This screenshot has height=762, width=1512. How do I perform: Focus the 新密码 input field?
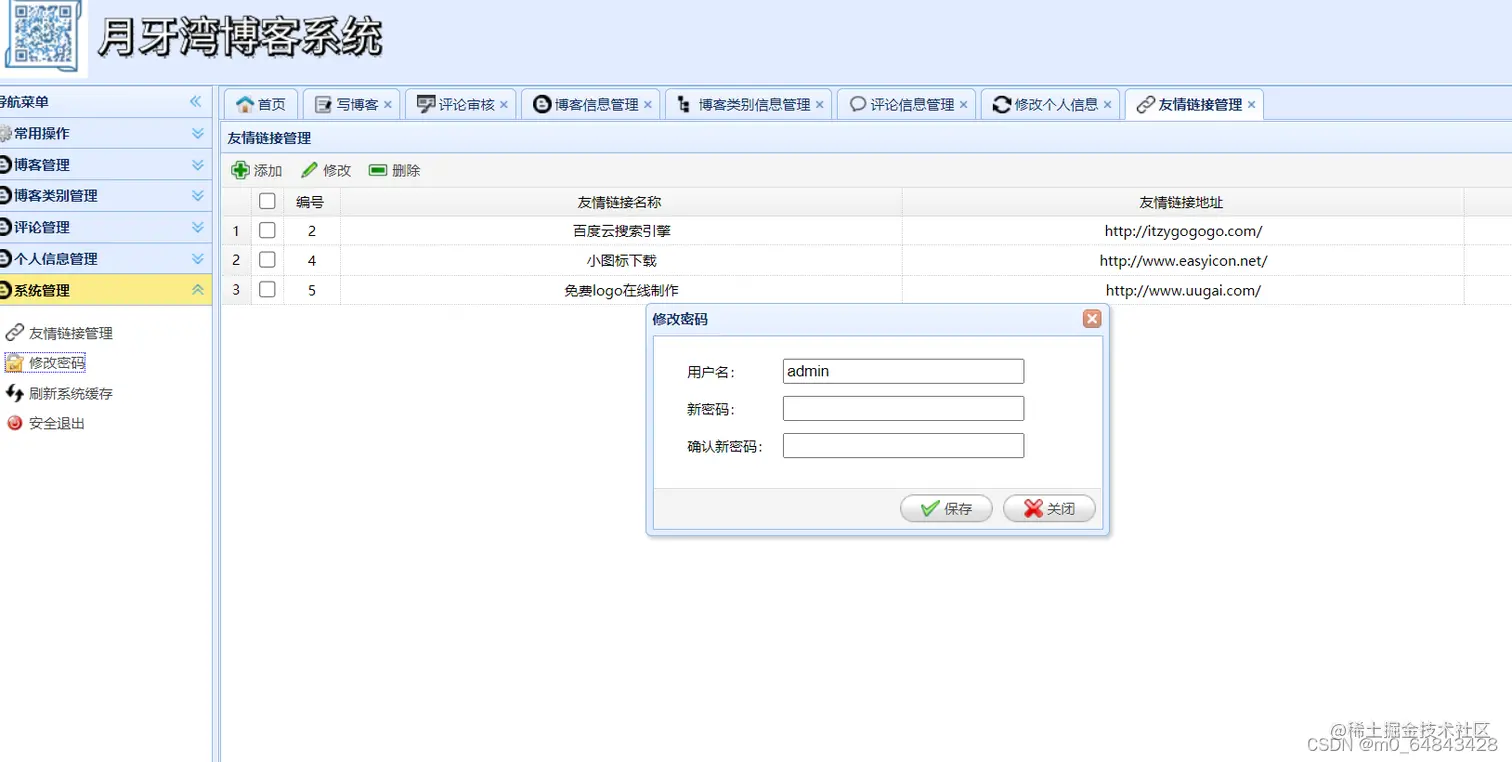pyautogui.click(x=903, y=408)
